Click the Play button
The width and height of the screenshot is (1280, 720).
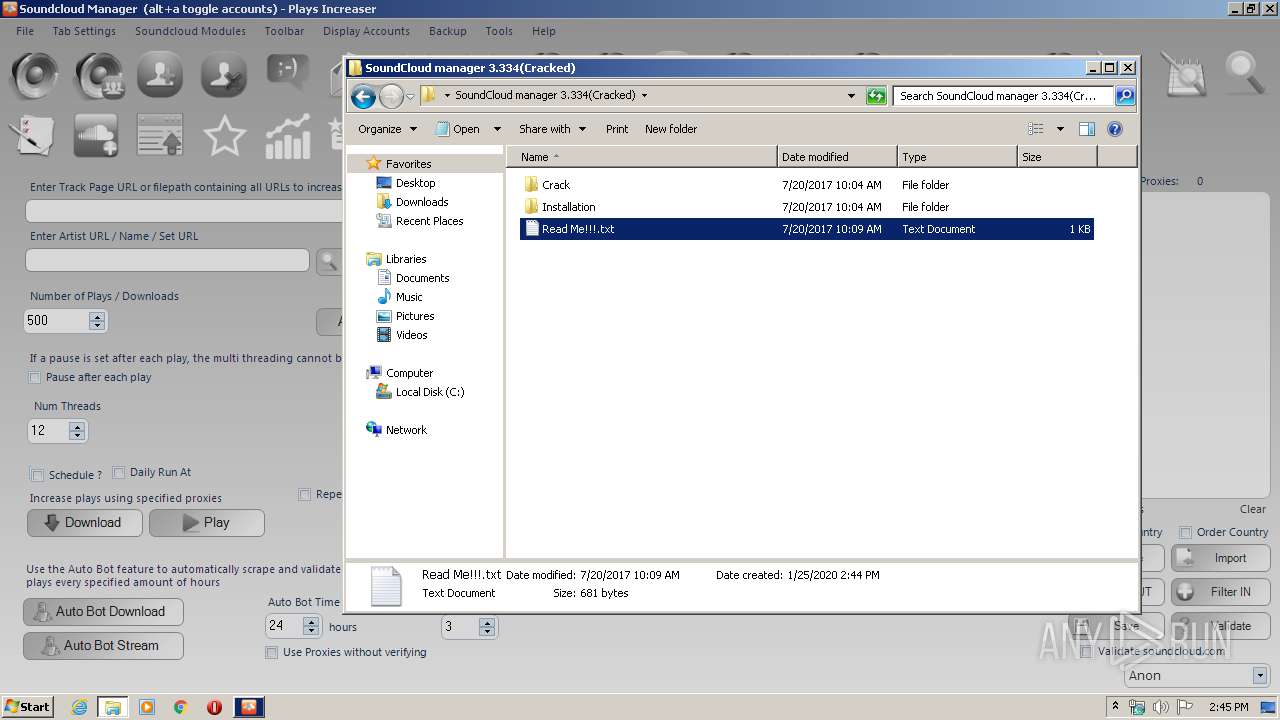(x=207, y=523)
